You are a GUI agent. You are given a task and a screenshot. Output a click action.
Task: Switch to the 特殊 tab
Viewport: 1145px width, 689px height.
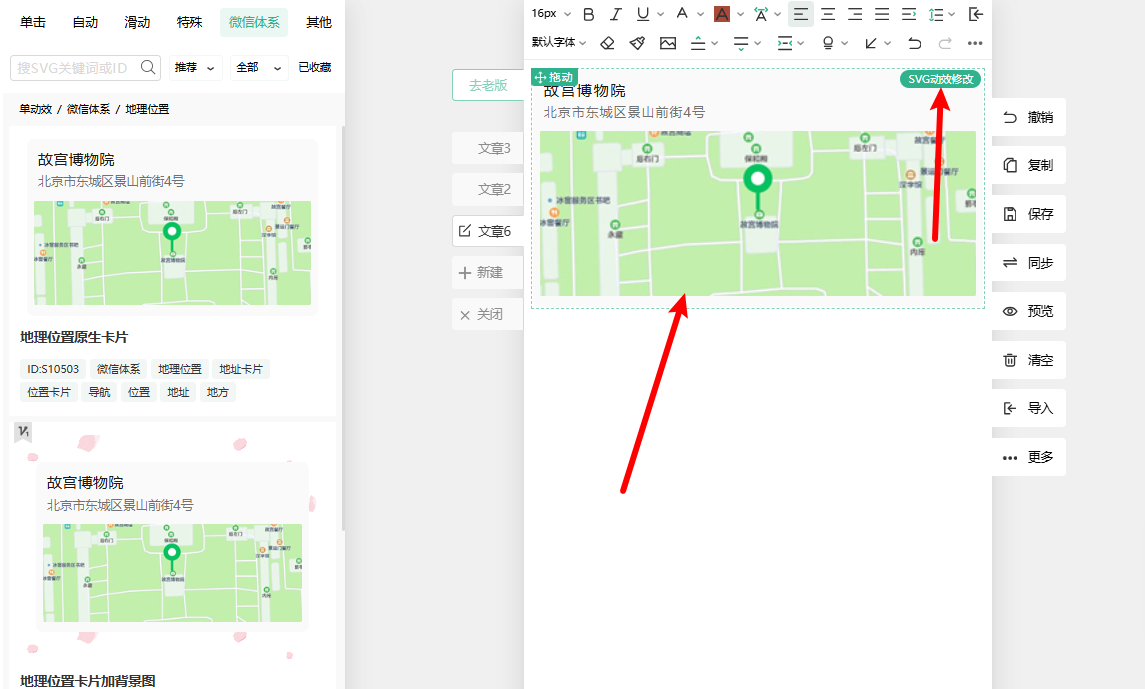[x=190, y=22]
